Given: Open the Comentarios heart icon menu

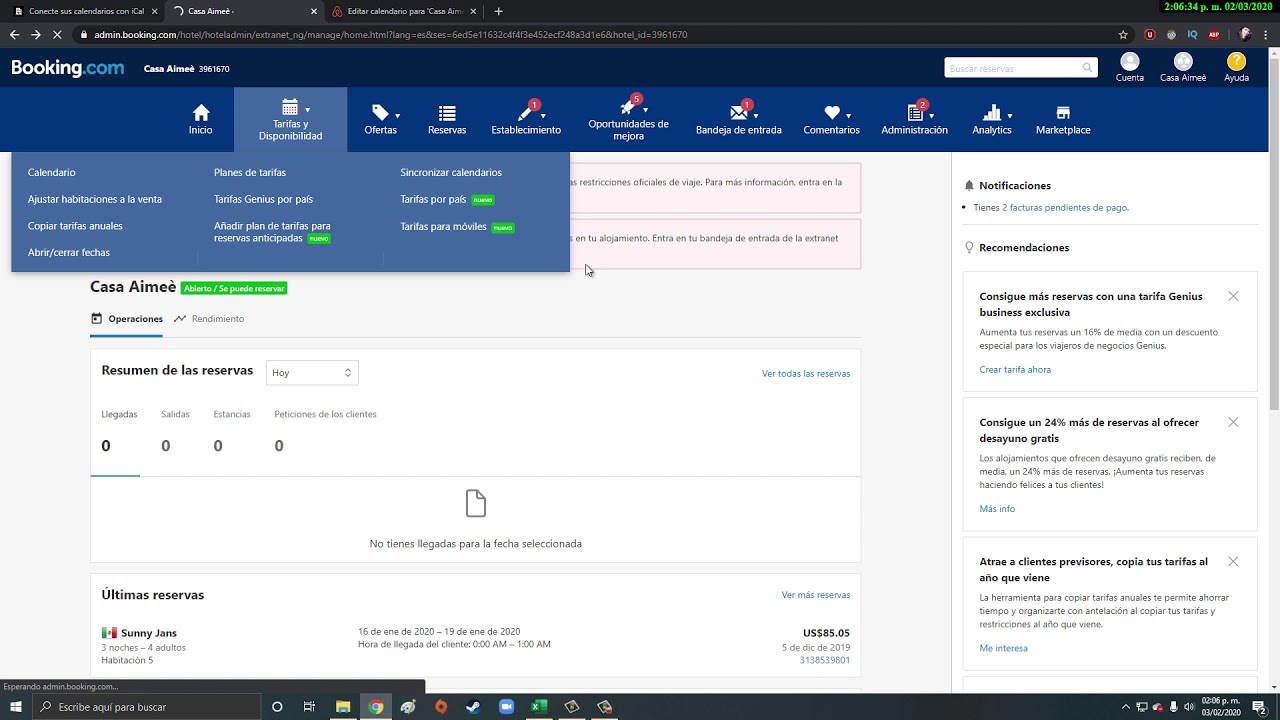Looking at the screenshot, I should click(x=832, y=113).
